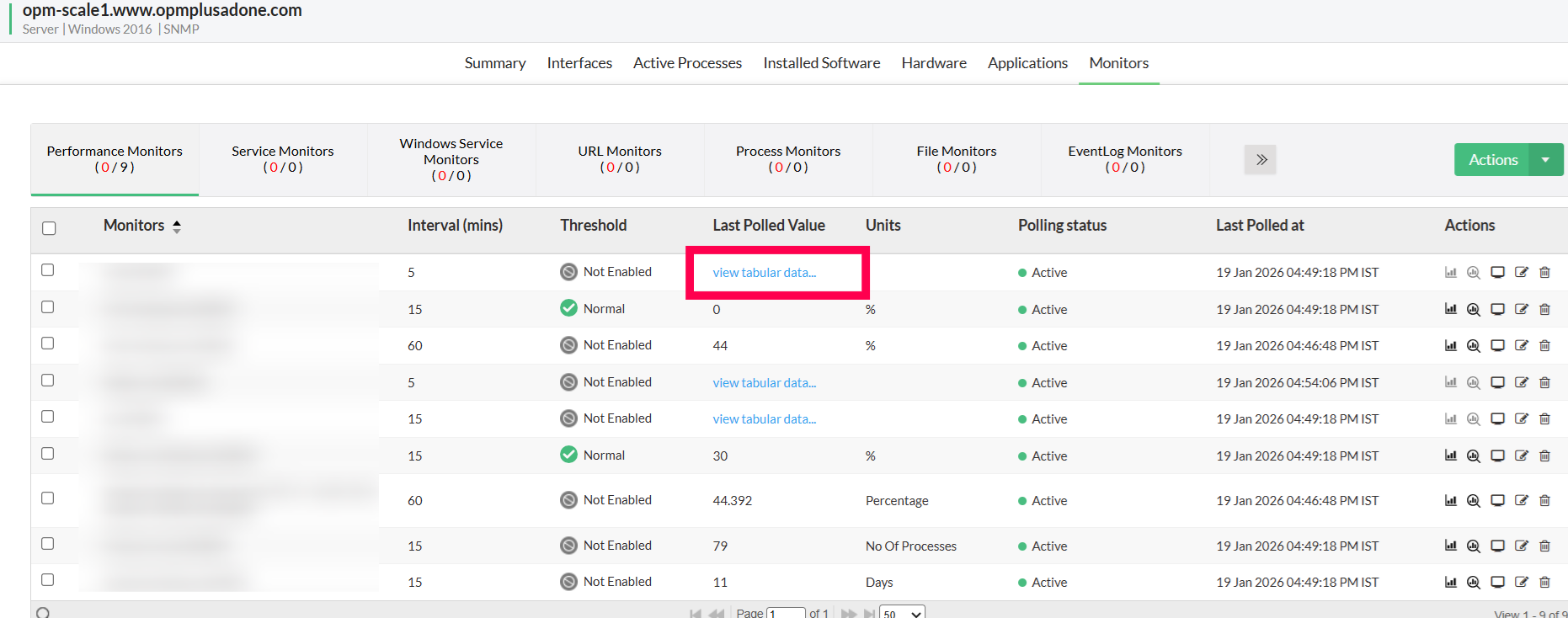Open the Actions dropdown arrow

tap(1546, 160)
